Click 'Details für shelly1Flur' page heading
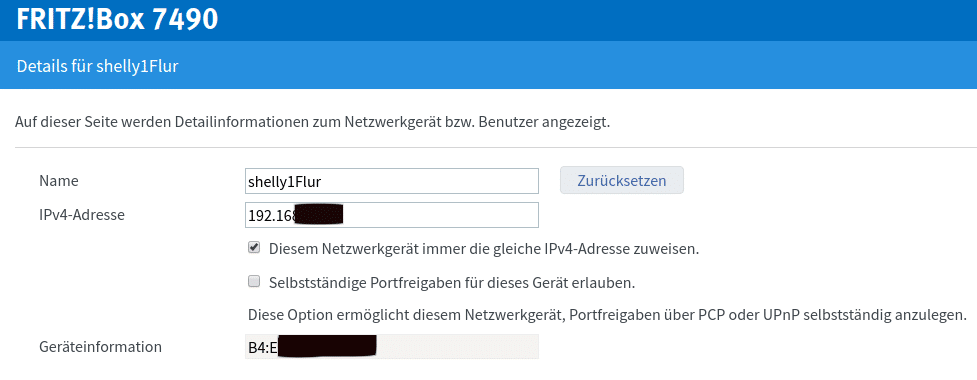 click(98, 66)
